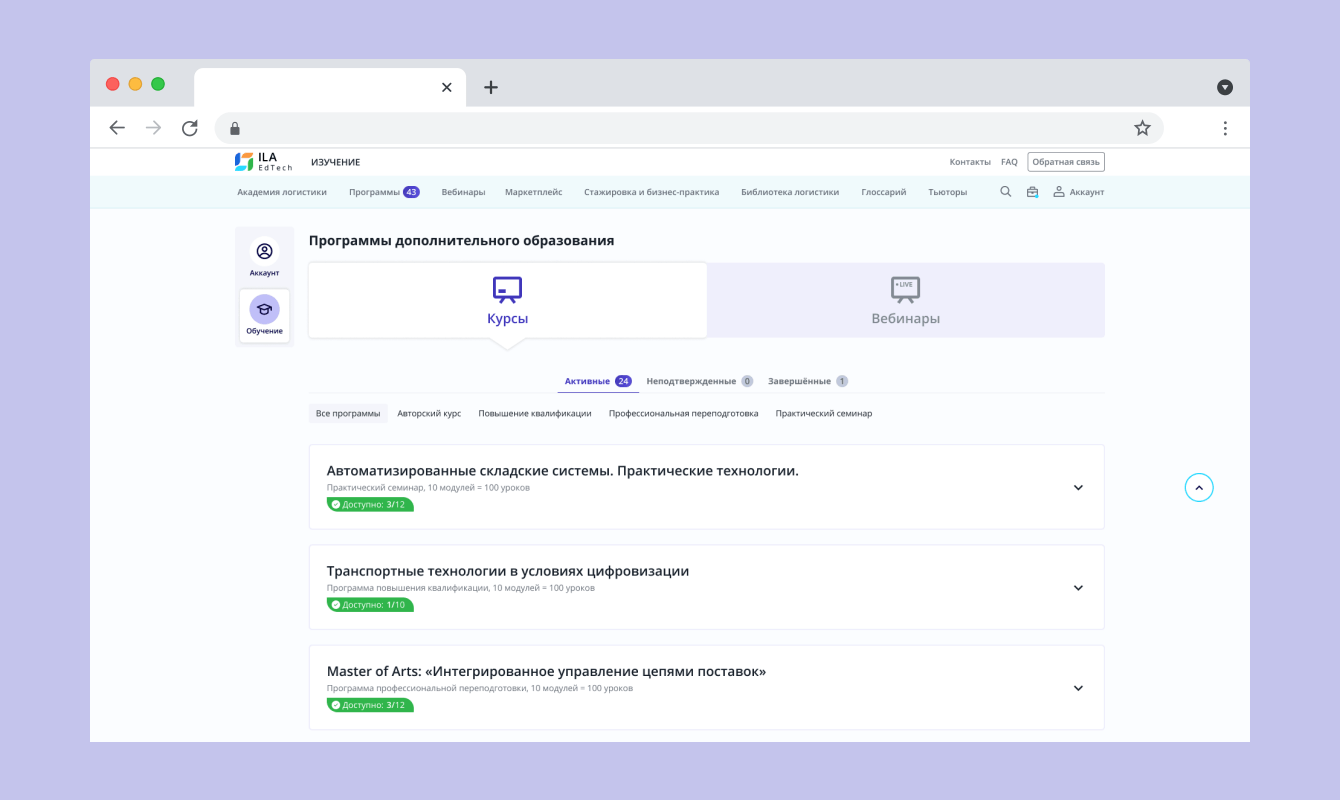This screenshot has height=800, width=1340.
Task: Open the Аккаунт user menu in navbar
Action: tap(1078, 192)
